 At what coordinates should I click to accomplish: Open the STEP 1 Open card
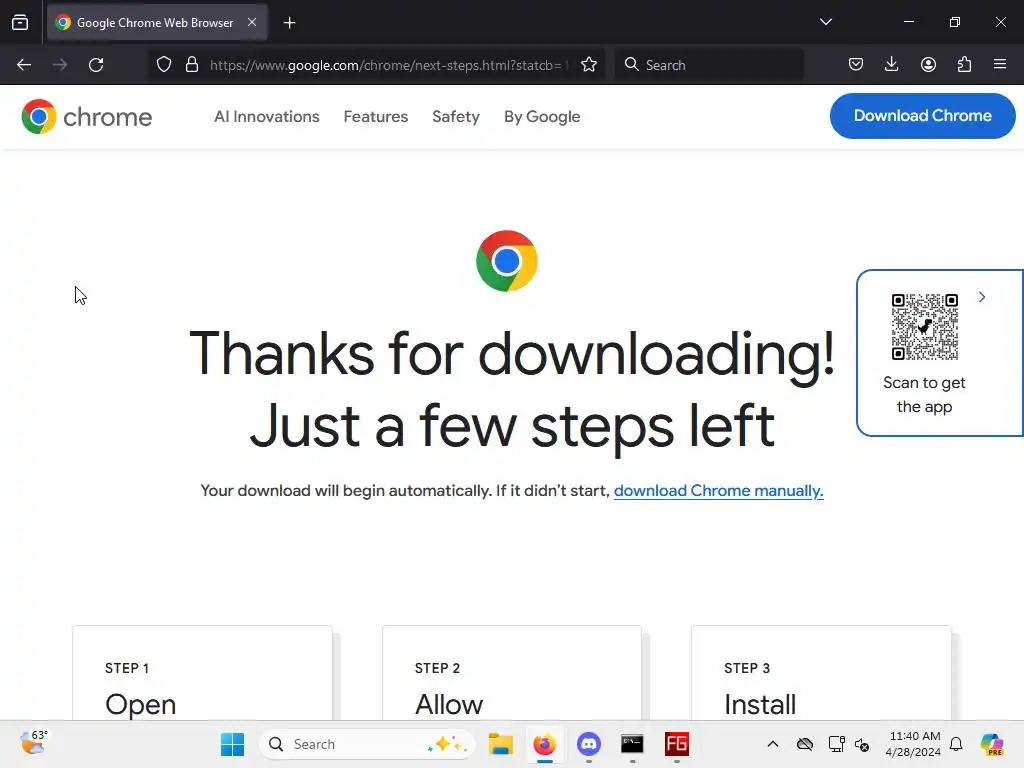click(x=202, y=673)
